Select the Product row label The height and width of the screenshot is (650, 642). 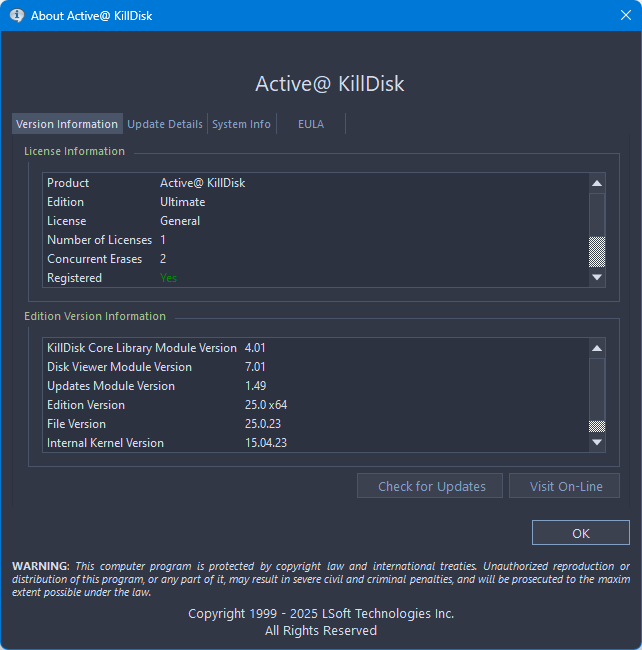pyautogui.click(x=68, y=183)
